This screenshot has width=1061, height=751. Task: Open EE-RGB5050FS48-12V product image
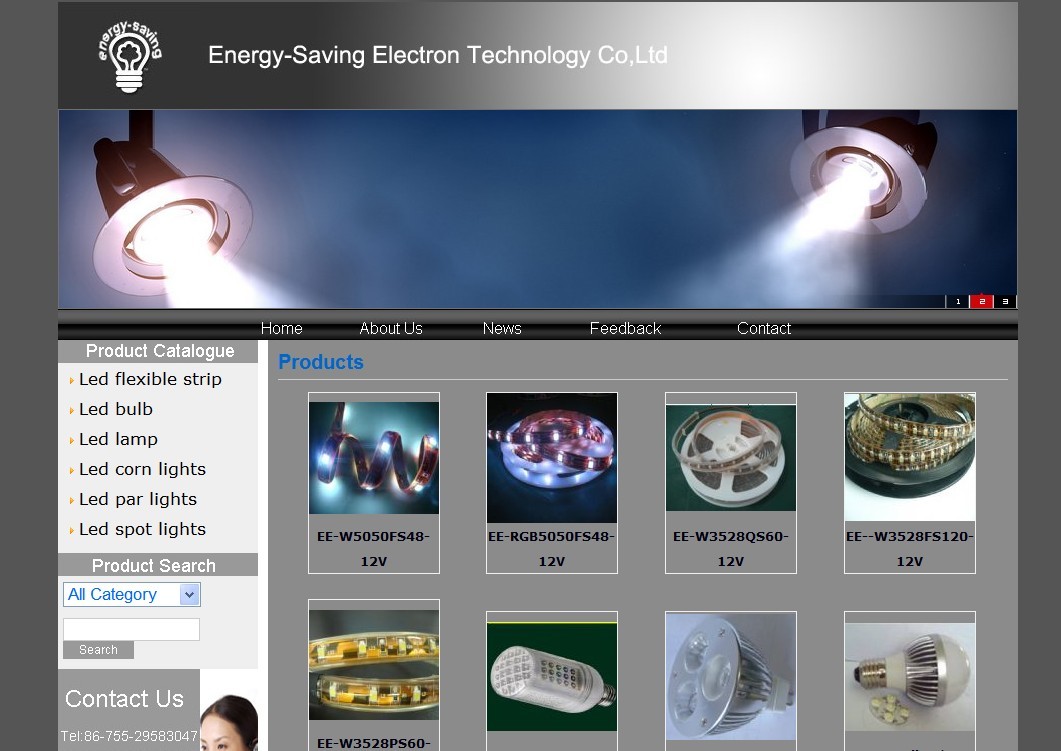552,457
